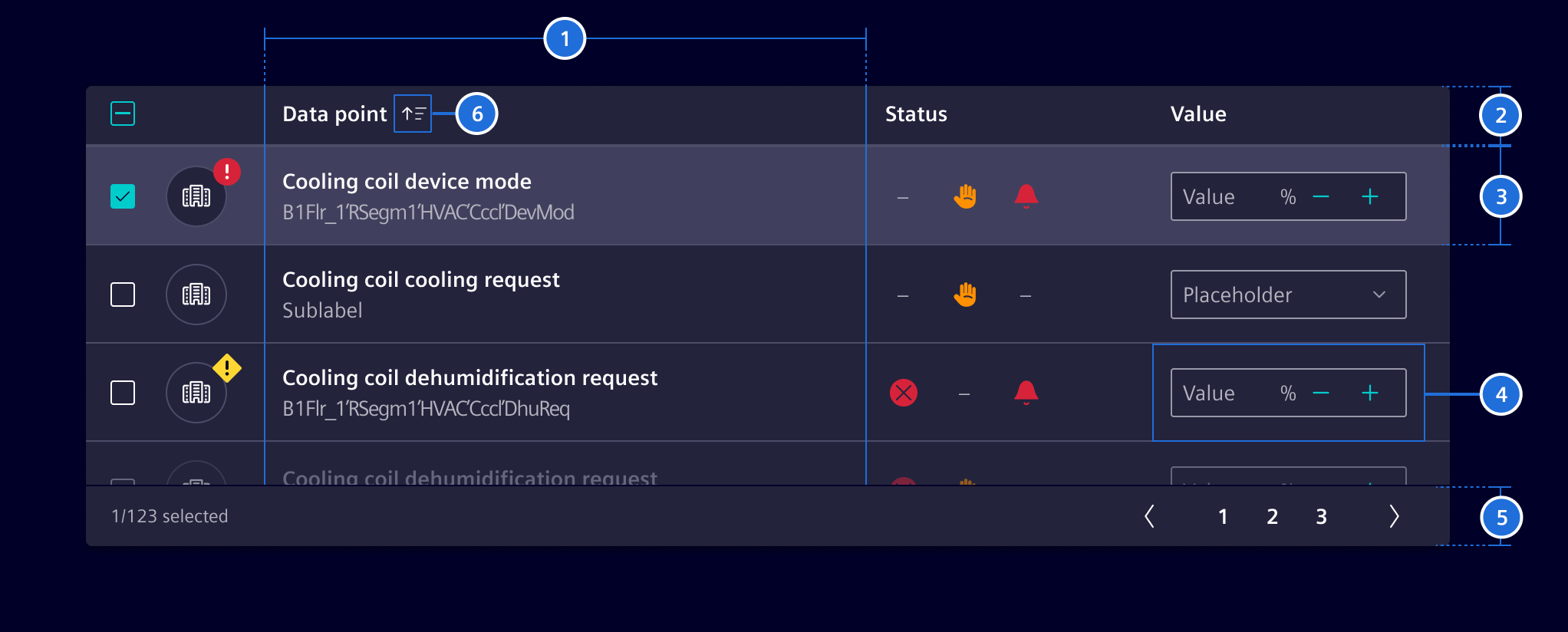
Task: Click orange hand icon in cooling request row
Action: pos(965,295)
